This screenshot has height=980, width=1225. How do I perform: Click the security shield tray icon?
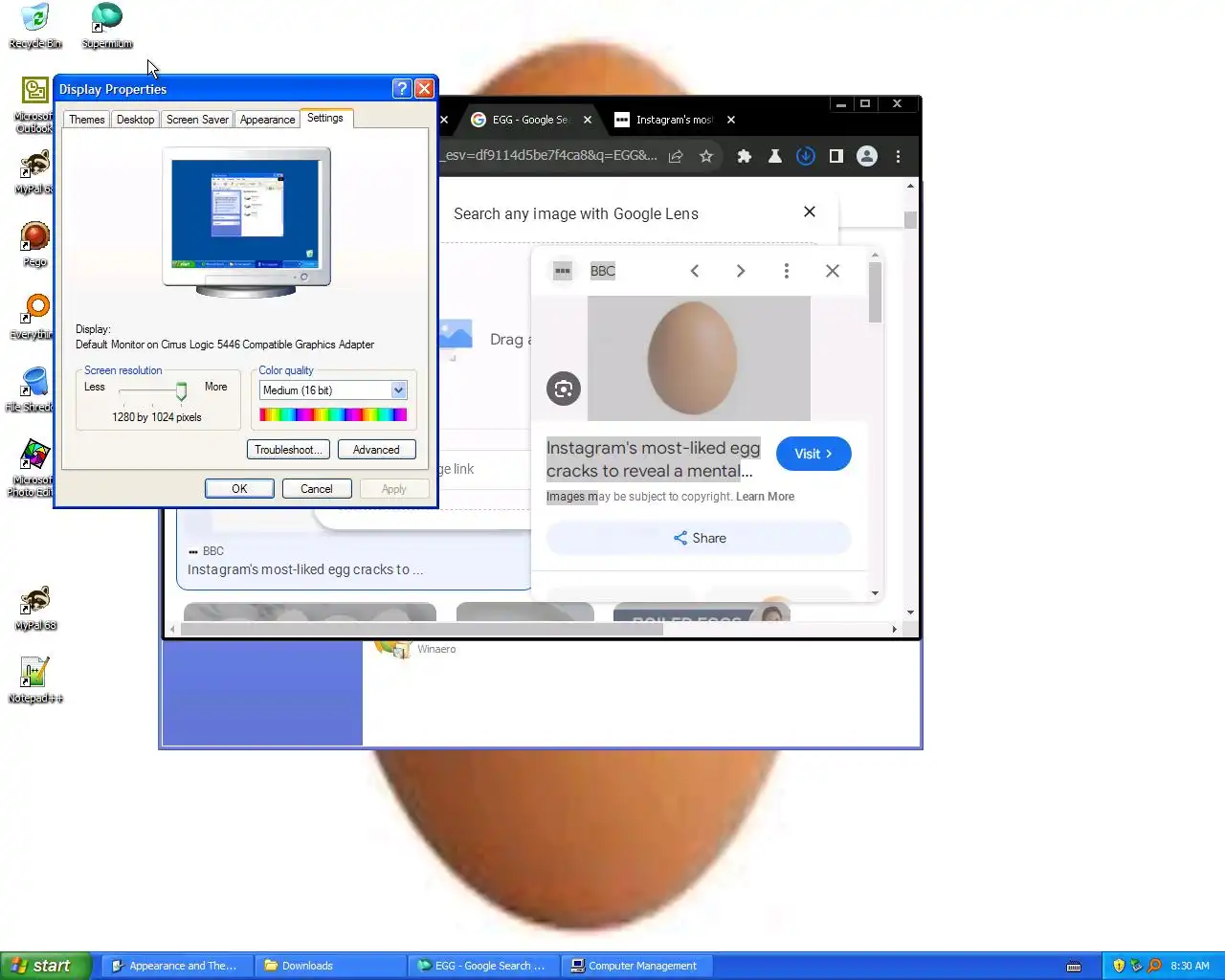point(1118,966)
